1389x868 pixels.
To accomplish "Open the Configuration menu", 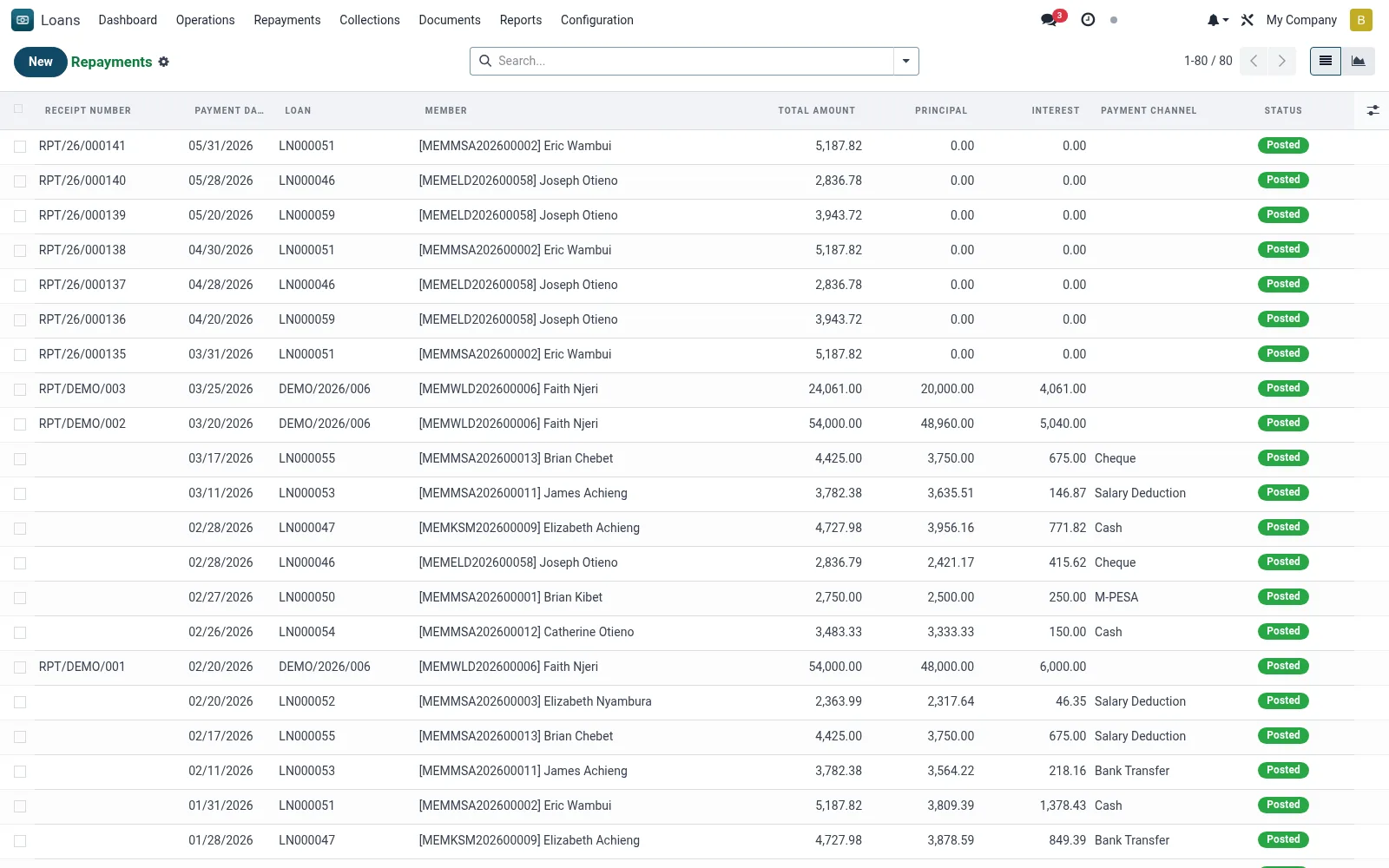I will click(597, 19).
